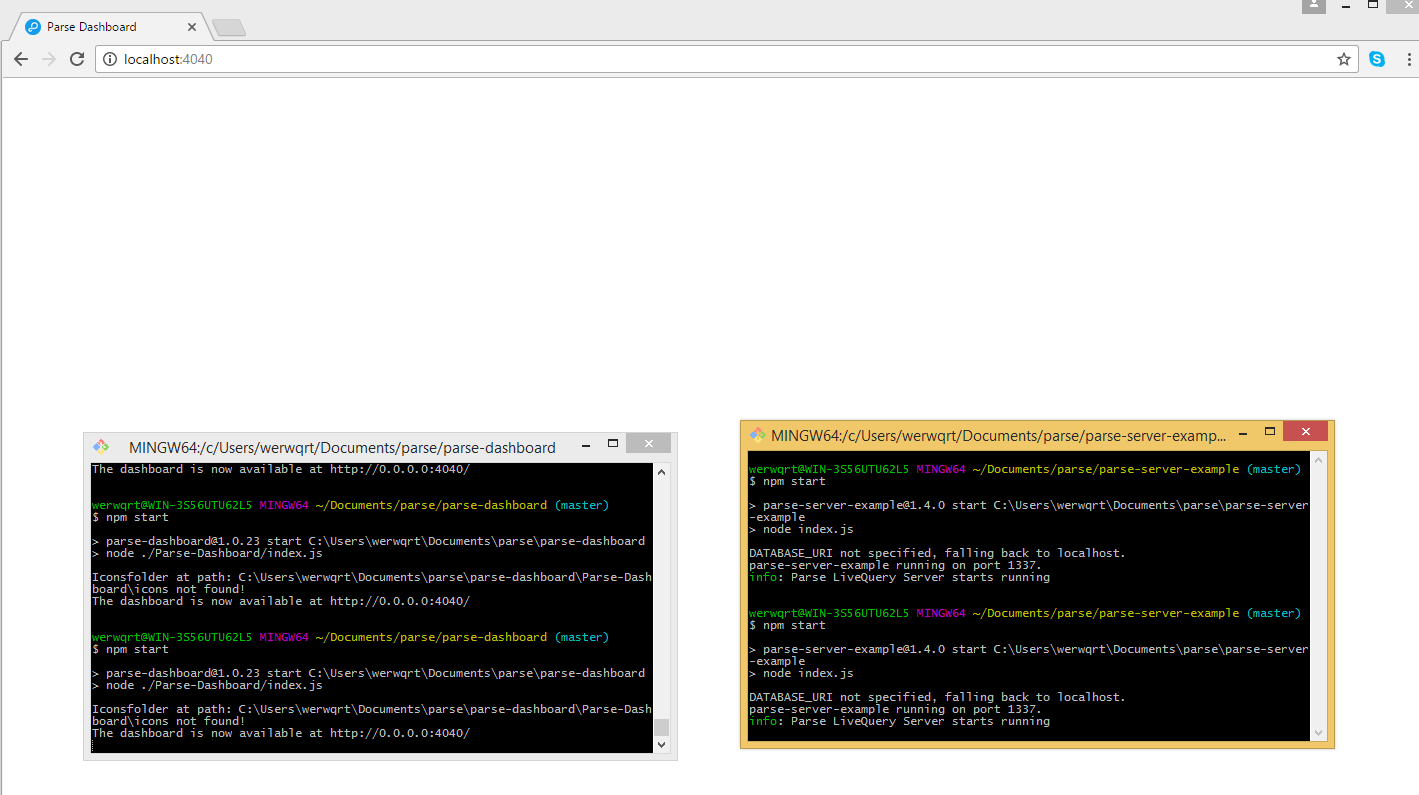Focus the localhost:4040 address bar
Image resolution: width=1419 pixels, height=795 pixels.
coord(700,59)
